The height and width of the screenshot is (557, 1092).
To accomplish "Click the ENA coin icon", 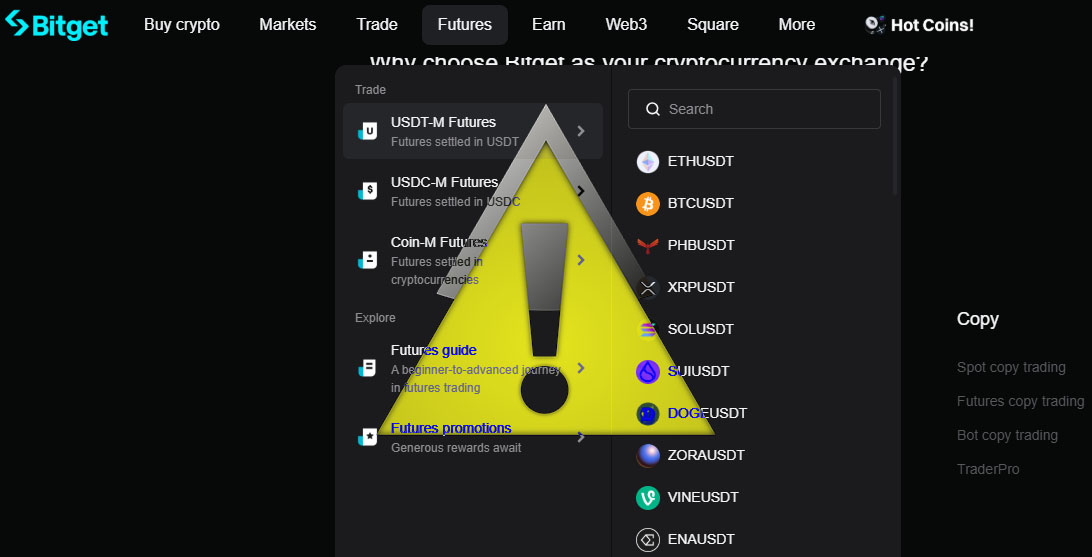I will [648, 540].
